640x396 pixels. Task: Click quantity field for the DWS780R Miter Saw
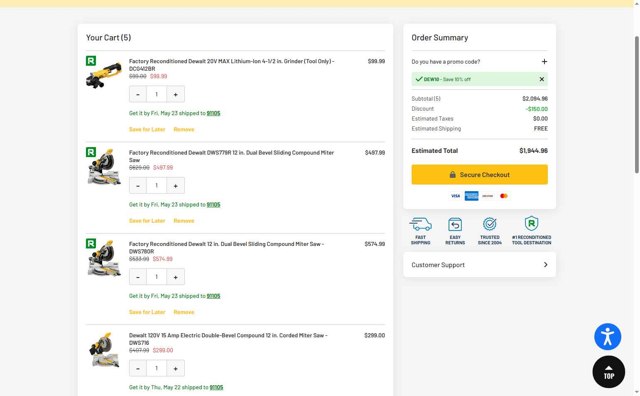tap(157, 277)
